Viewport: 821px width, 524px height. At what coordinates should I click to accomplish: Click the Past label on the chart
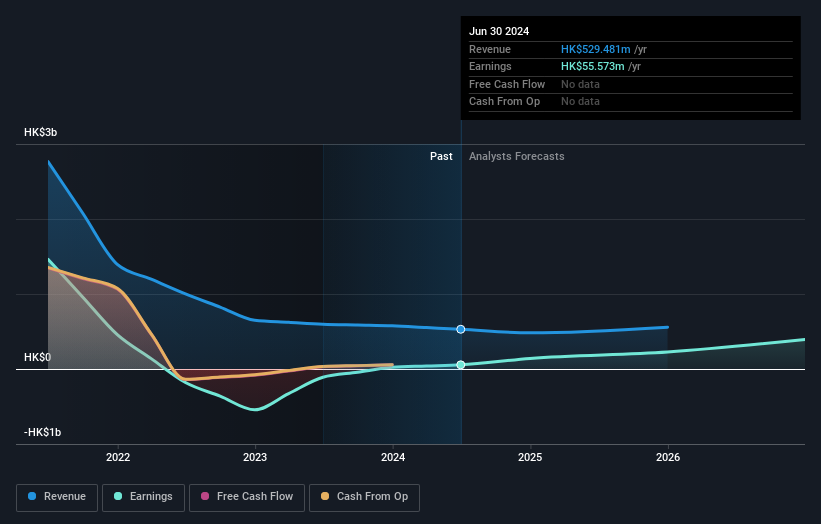(x=441, y=157)
